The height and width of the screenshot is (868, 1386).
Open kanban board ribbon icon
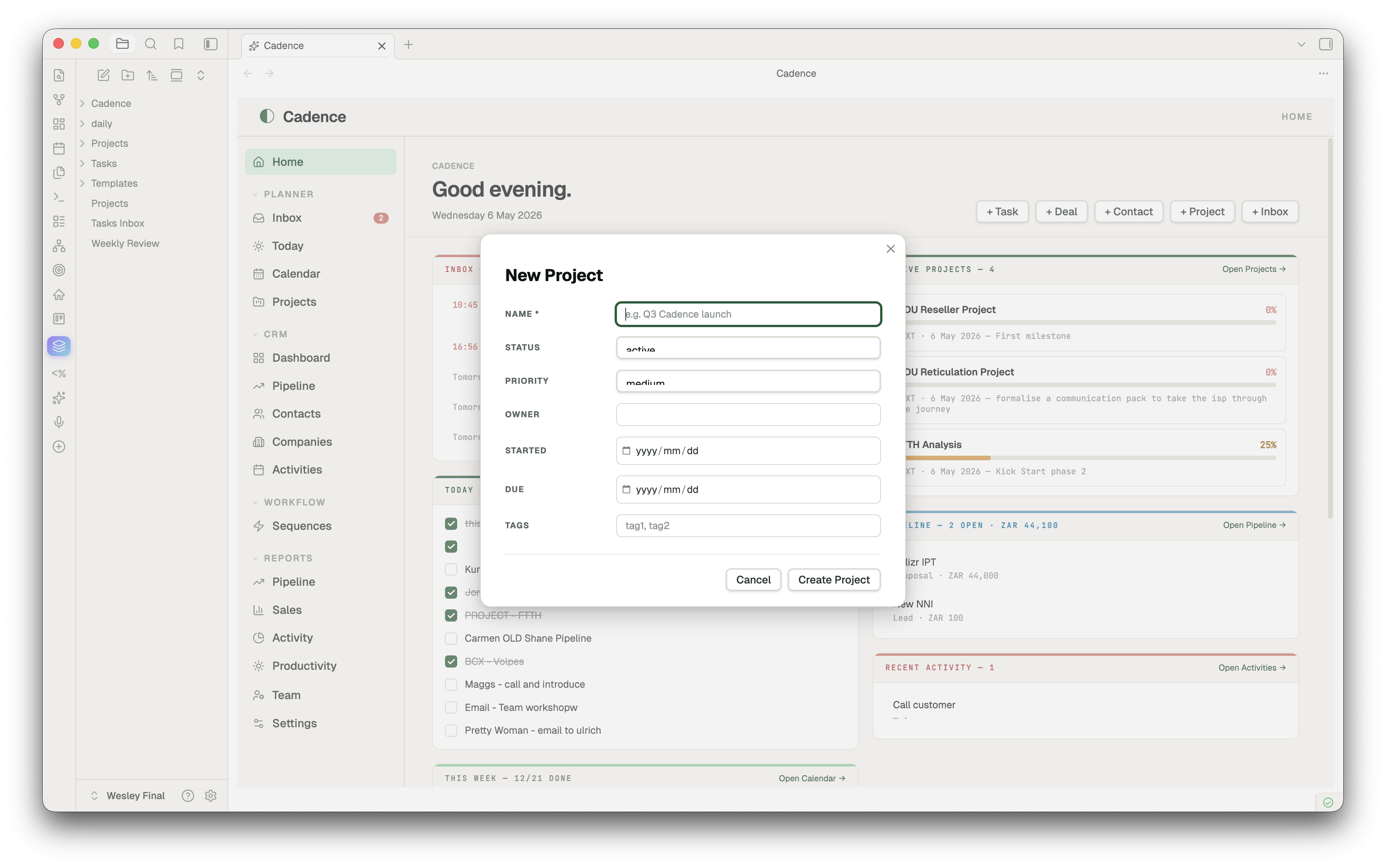point(59,319)
